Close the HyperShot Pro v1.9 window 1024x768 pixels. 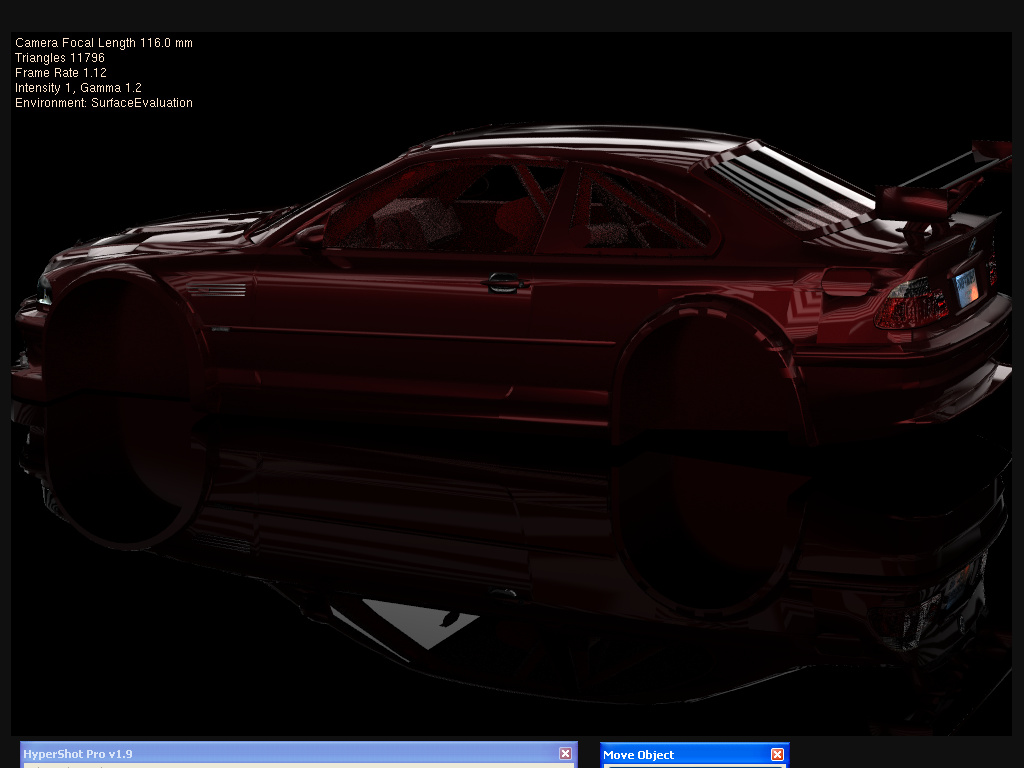566,754
